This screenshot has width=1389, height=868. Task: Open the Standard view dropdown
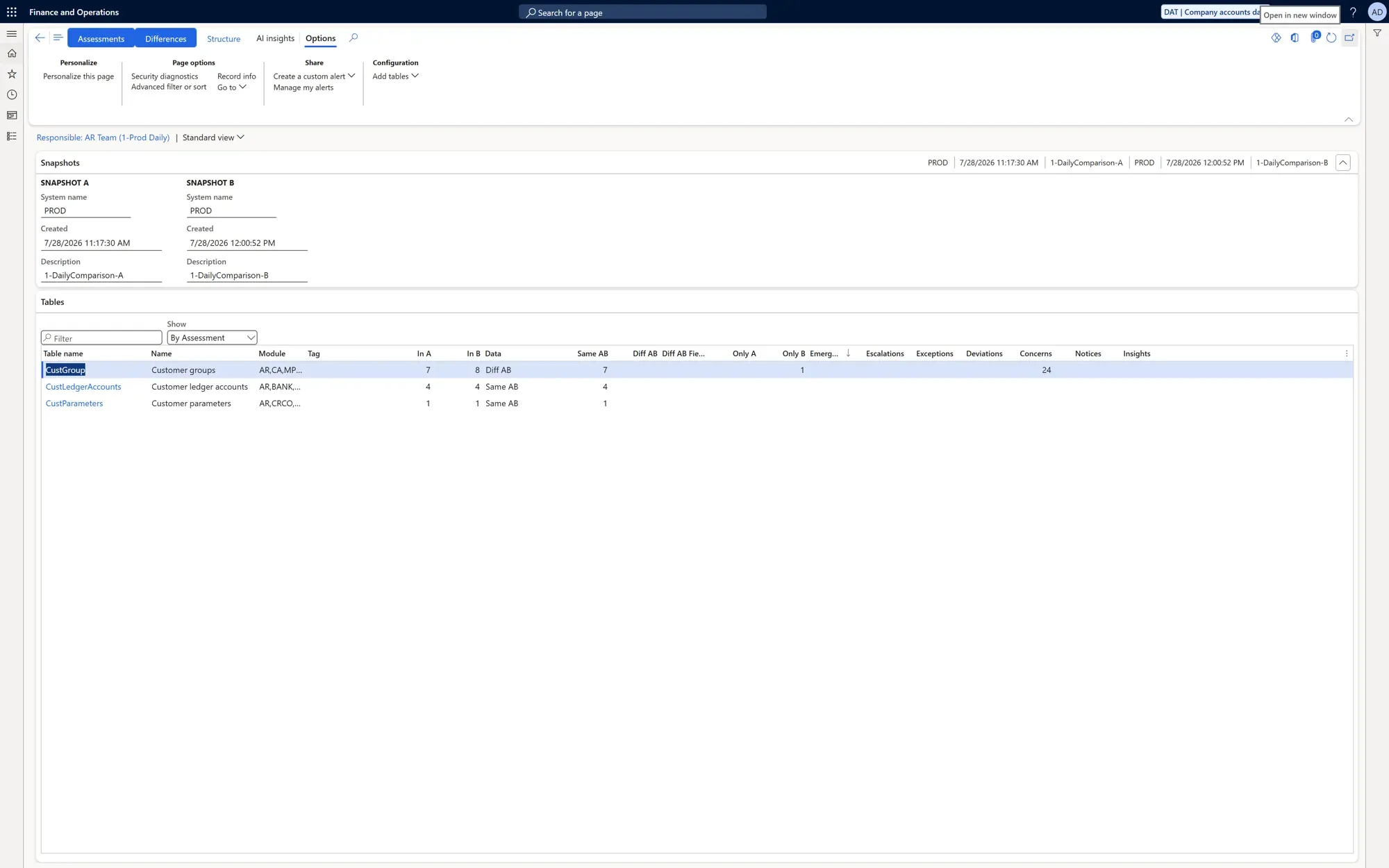[x=213, y=137]
